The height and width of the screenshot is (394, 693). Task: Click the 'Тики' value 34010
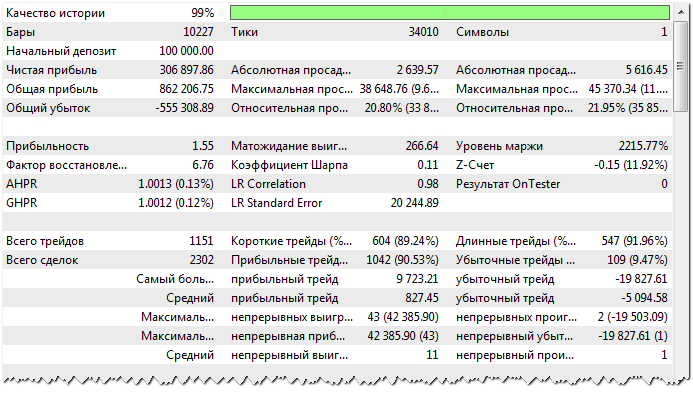[x=423, y=32]
